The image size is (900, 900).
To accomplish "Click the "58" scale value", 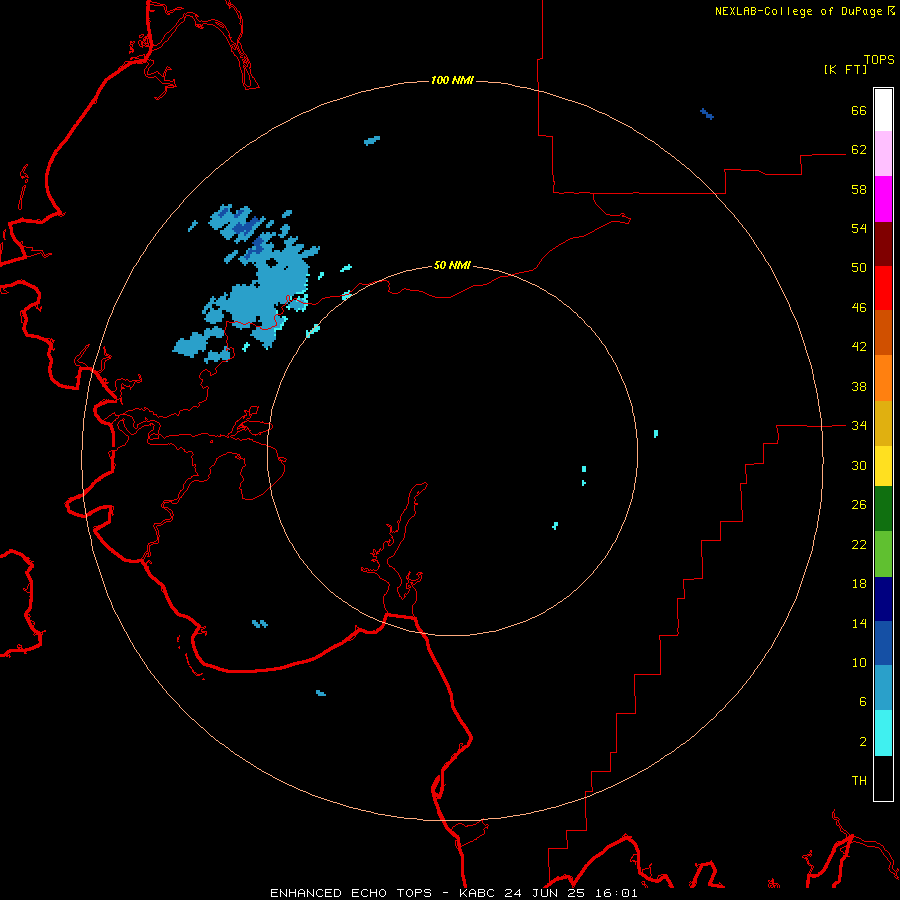I will coord(859,189).
